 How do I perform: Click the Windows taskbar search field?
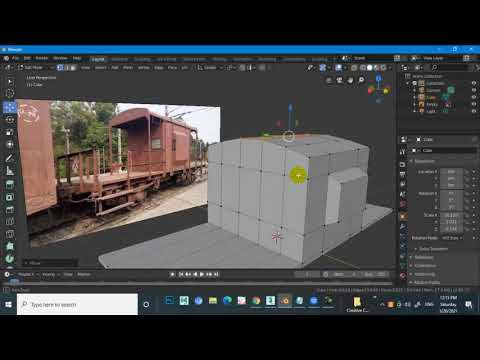pyautogui.click(x=77, y=304)
